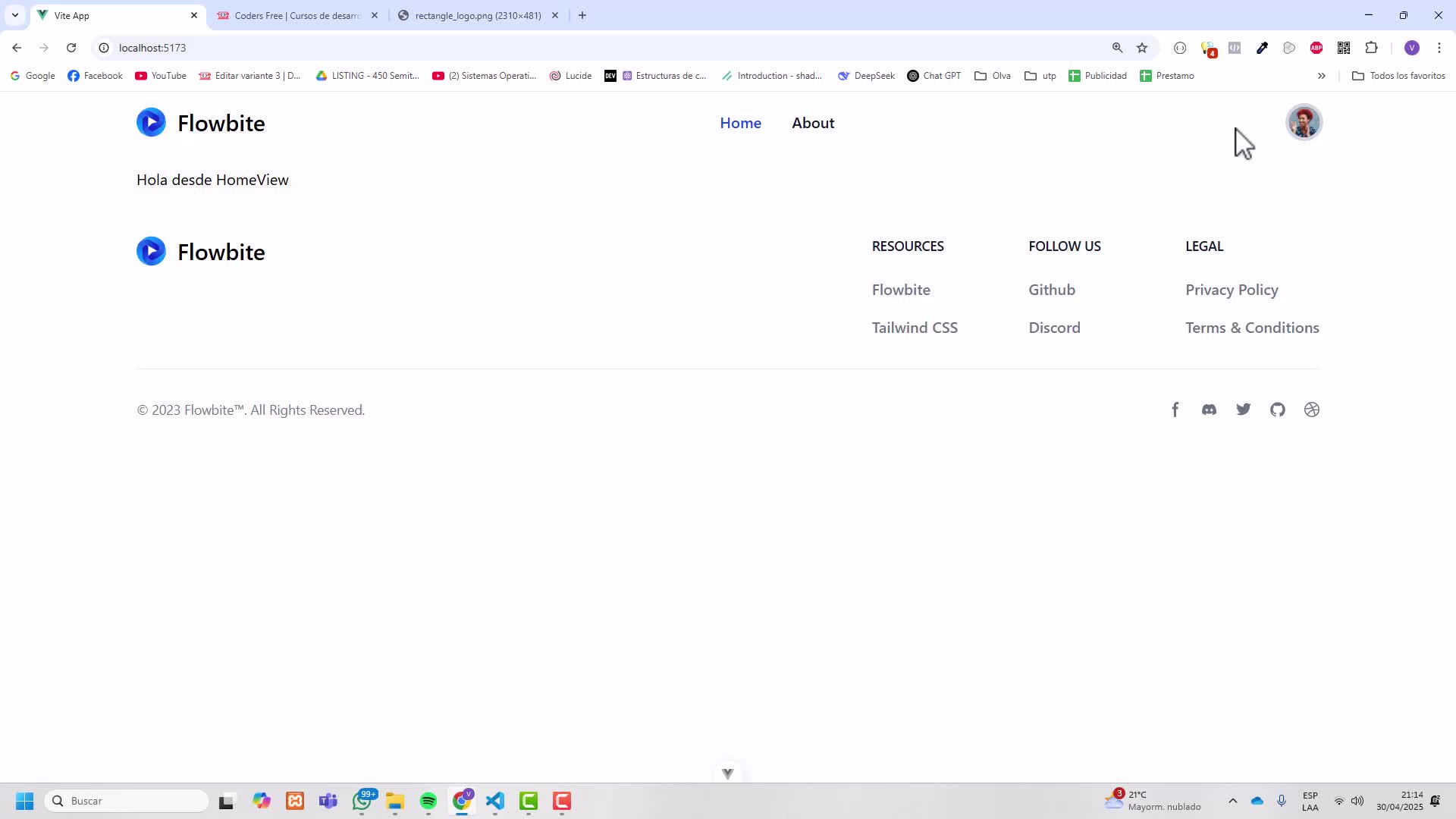Open the Facebook bookmark
The height and width of the screenshot is (819, 1456).
point(96,76)
